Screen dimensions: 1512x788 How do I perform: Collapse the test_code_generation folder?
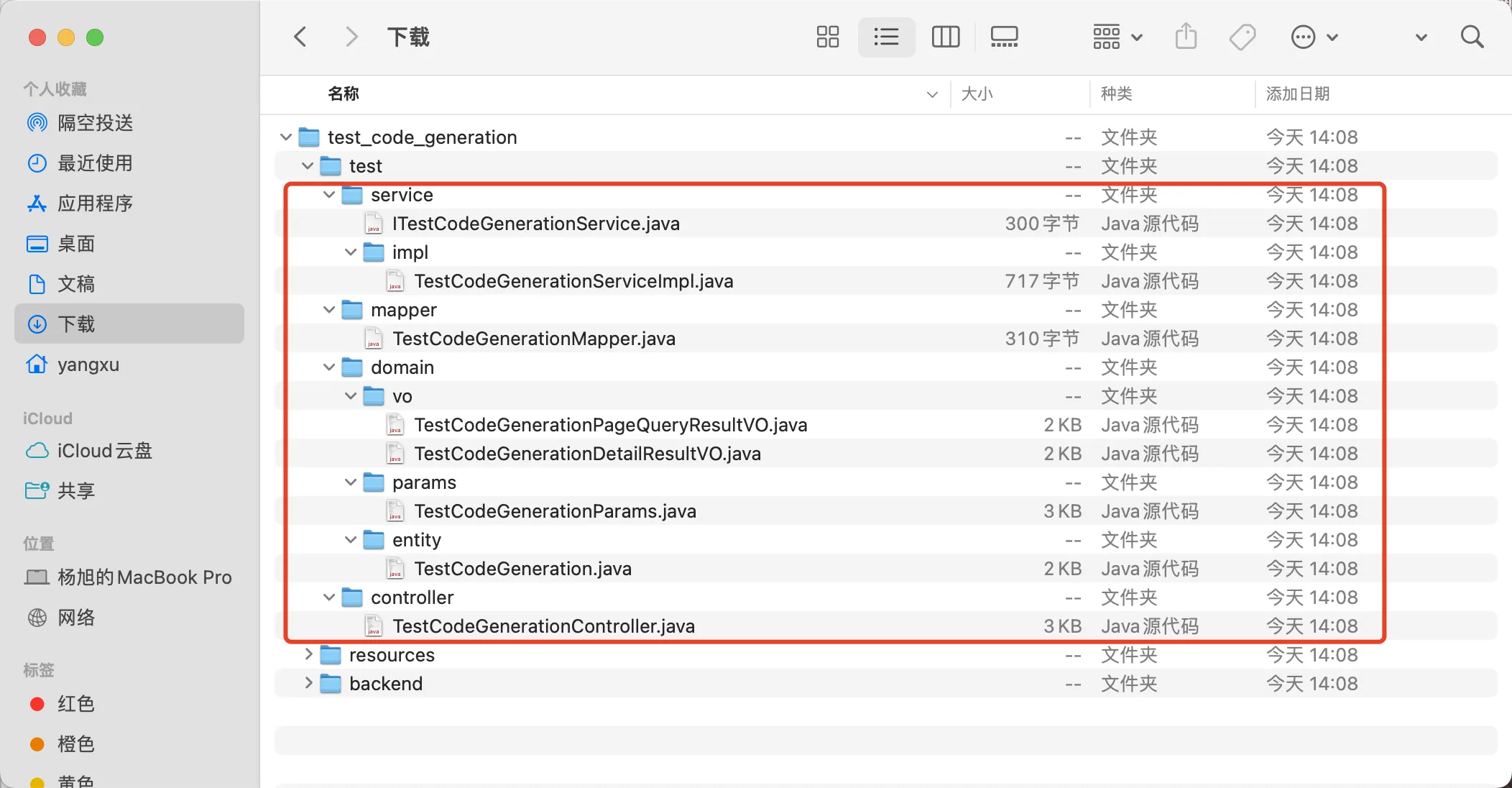point(286,137)
